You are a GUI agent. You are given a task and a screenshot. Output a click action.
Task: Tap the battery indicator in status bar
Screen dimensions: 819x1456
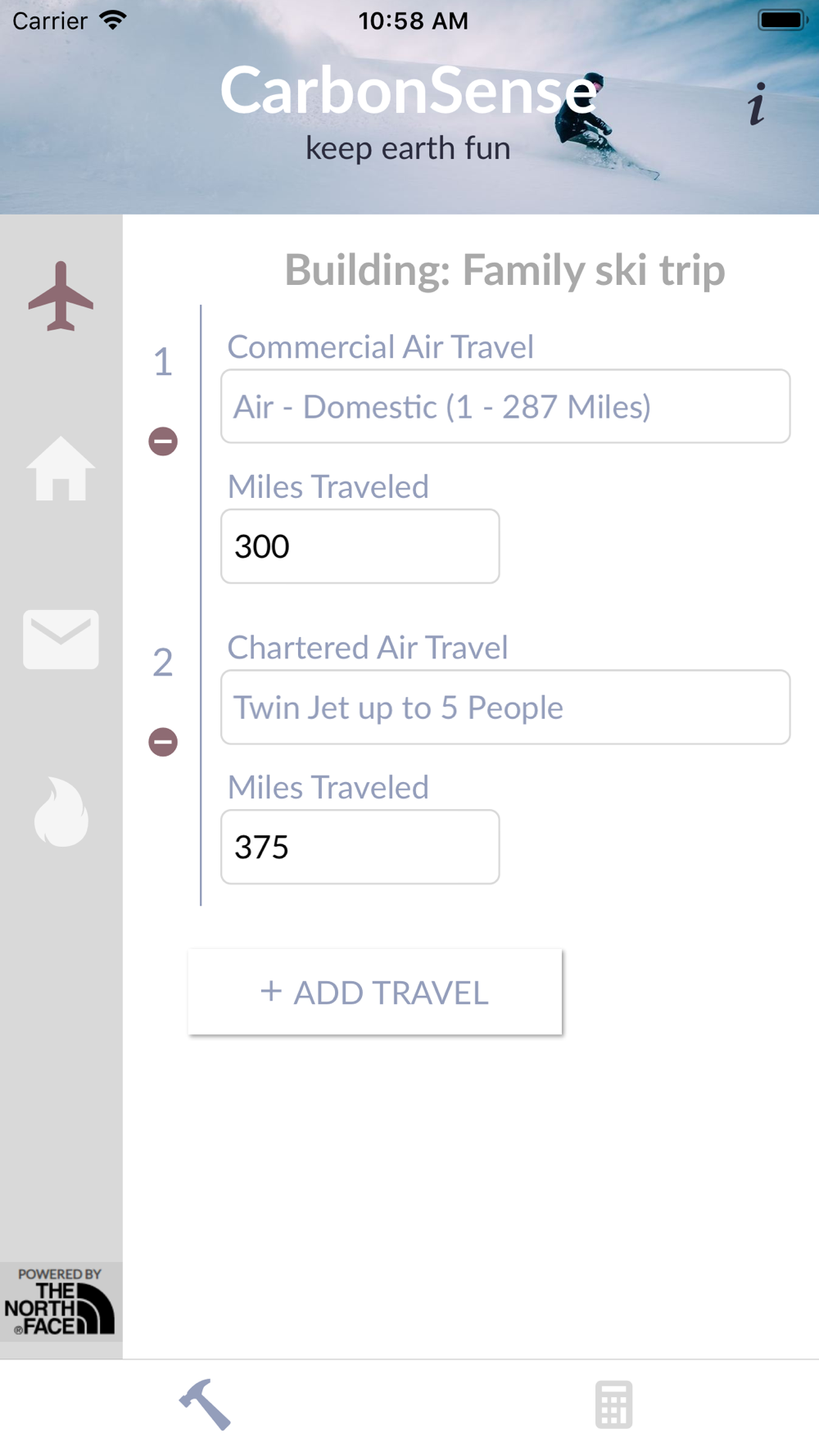click(782, 20)
